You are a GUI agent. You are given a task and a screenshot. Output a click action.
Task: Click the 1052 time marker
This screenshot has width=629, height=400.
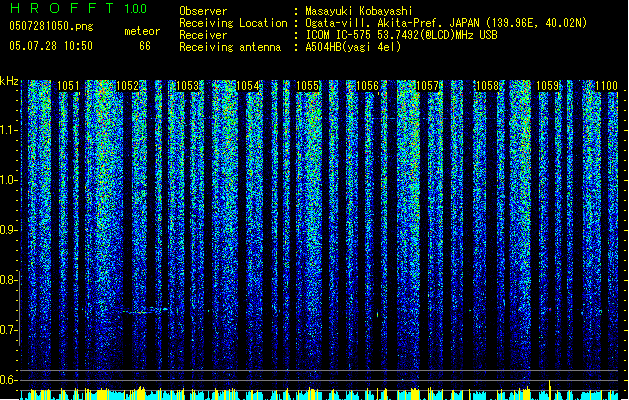pyautogui.click(x=127, y=85)
